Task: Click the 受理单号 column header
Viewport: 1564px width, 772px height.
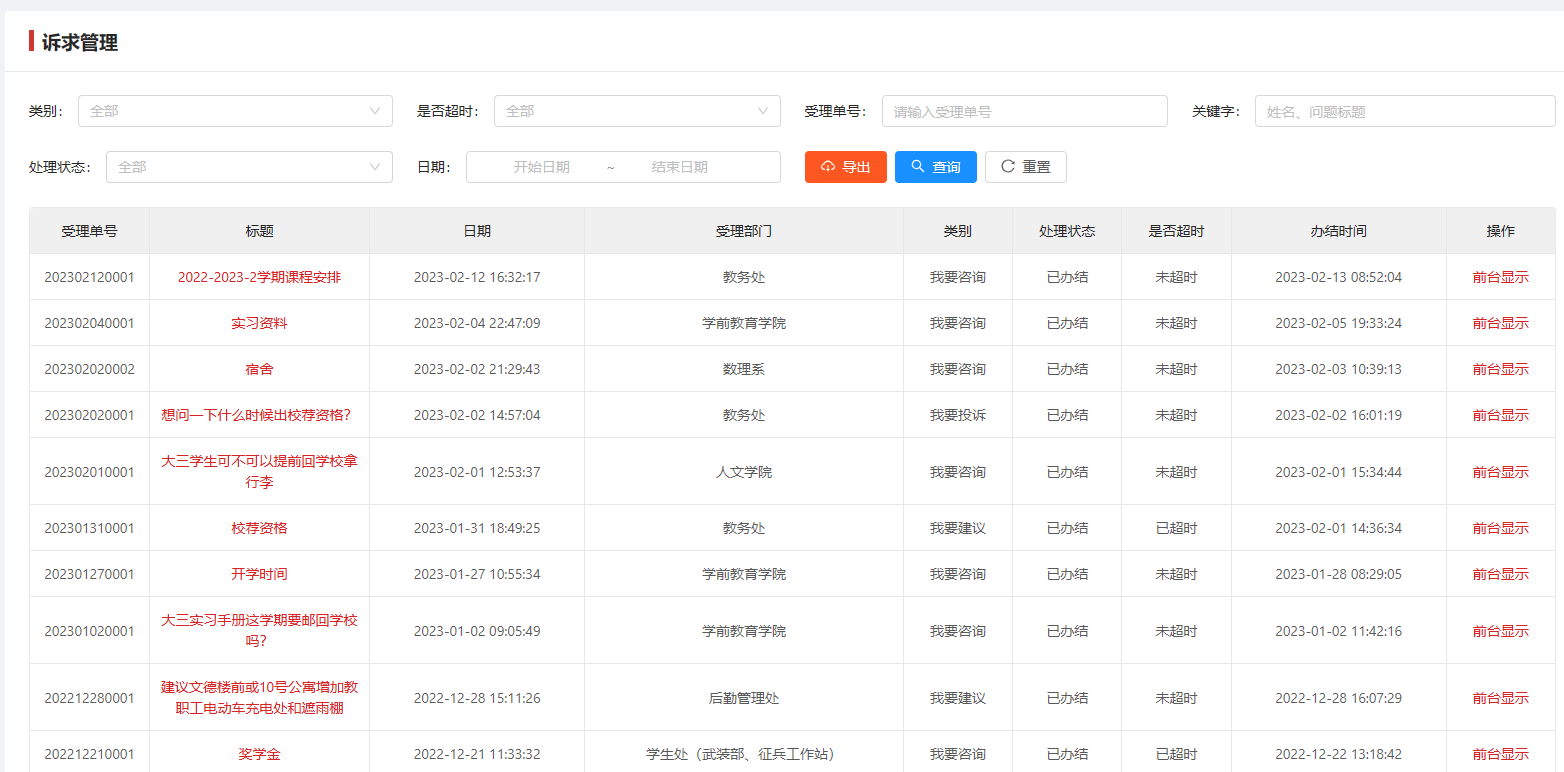Action: 89,231
